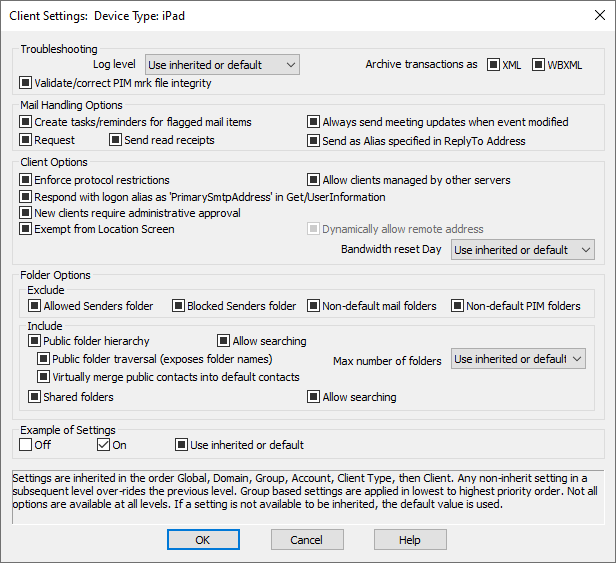Enable Validate/correct PIM mrk file integrity

click(x=26, y=83)
